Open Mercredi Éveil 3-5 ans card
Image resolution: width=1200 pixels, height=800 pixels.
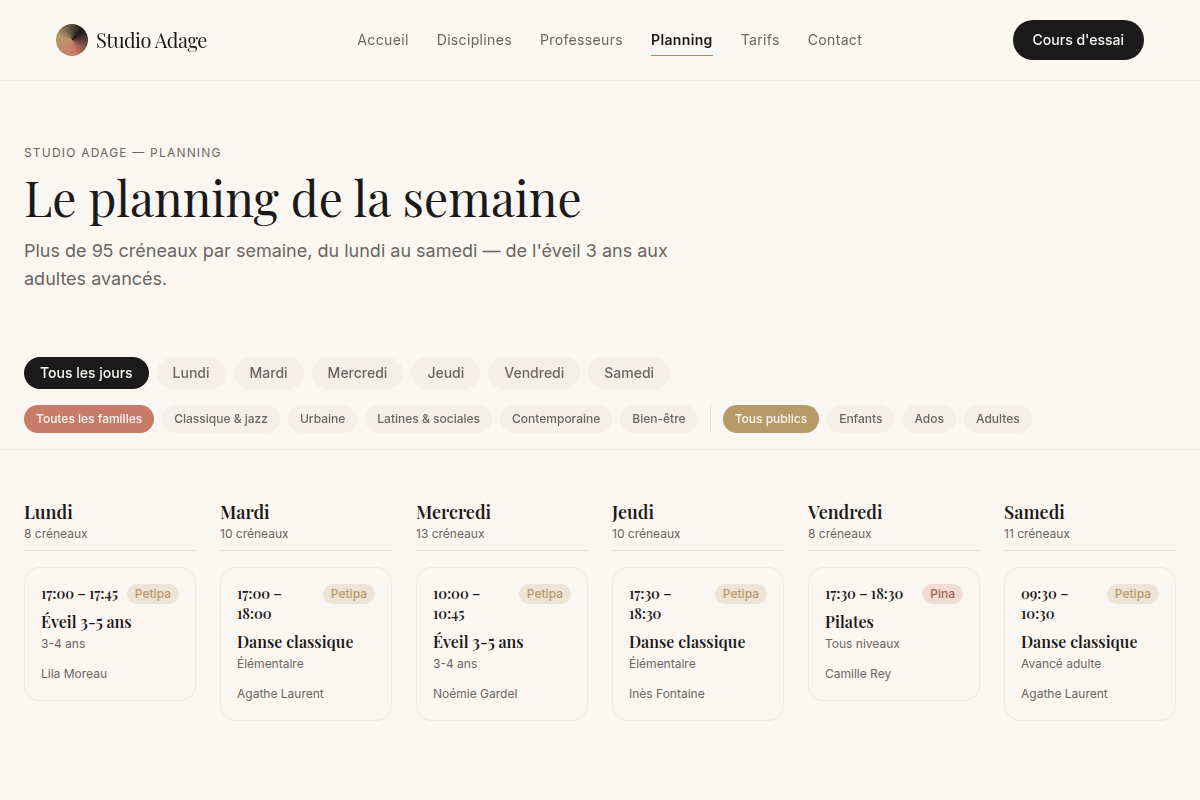pos(502,644)
